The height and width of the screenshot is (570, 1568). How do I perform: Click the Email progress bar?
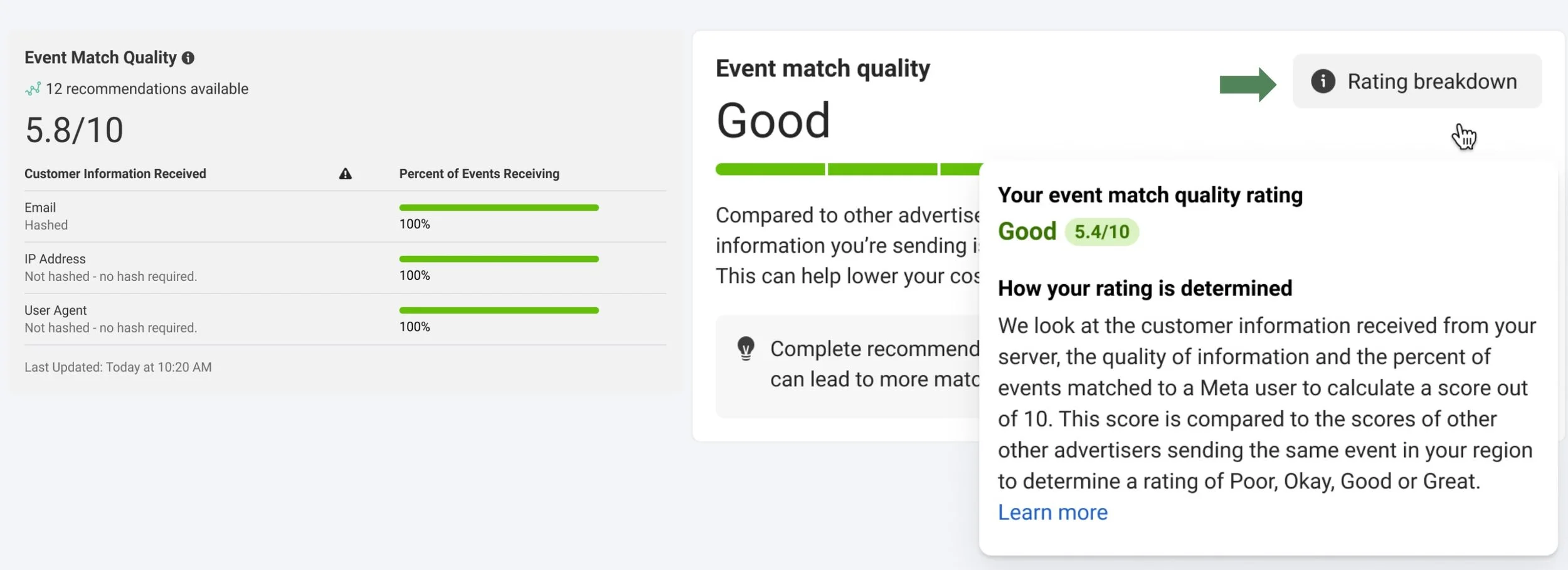pos(499,208)
